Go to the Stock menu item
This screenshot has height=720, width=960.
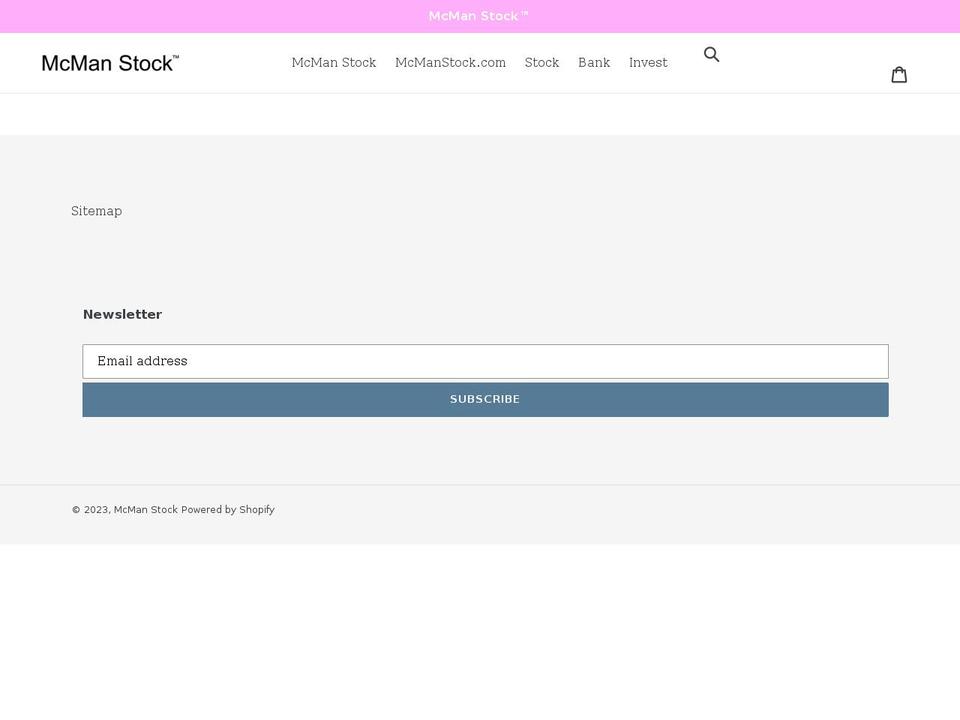[x=542, y=62]
